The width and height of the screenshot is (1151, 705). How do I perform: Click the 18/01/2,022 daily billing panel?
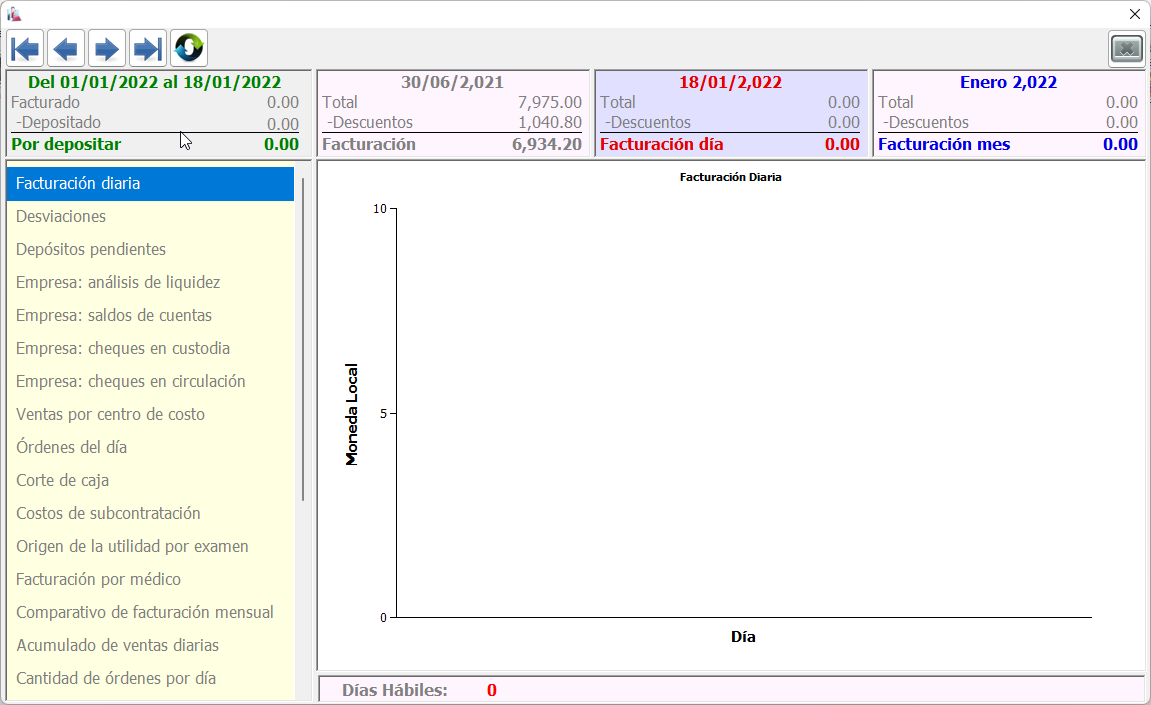click(730, 113)
